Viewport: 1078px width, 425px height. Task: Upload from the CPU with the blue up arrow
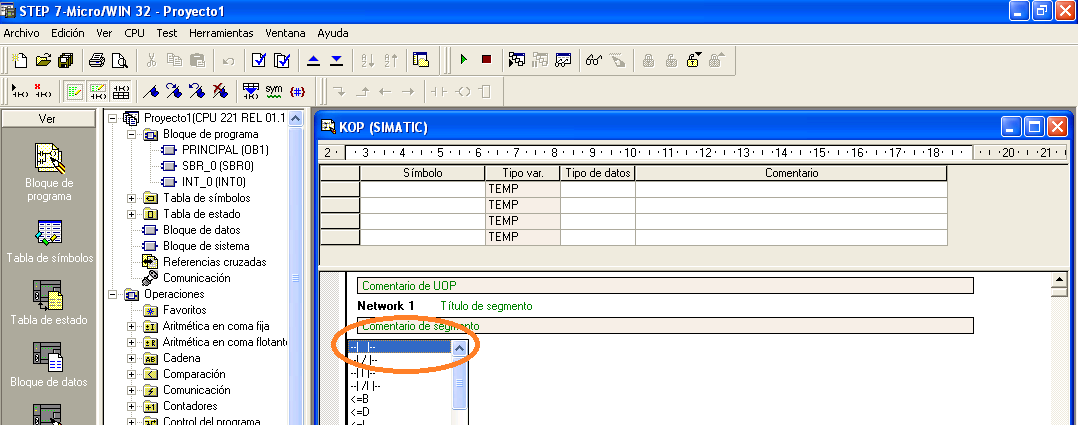click(314, 61)
